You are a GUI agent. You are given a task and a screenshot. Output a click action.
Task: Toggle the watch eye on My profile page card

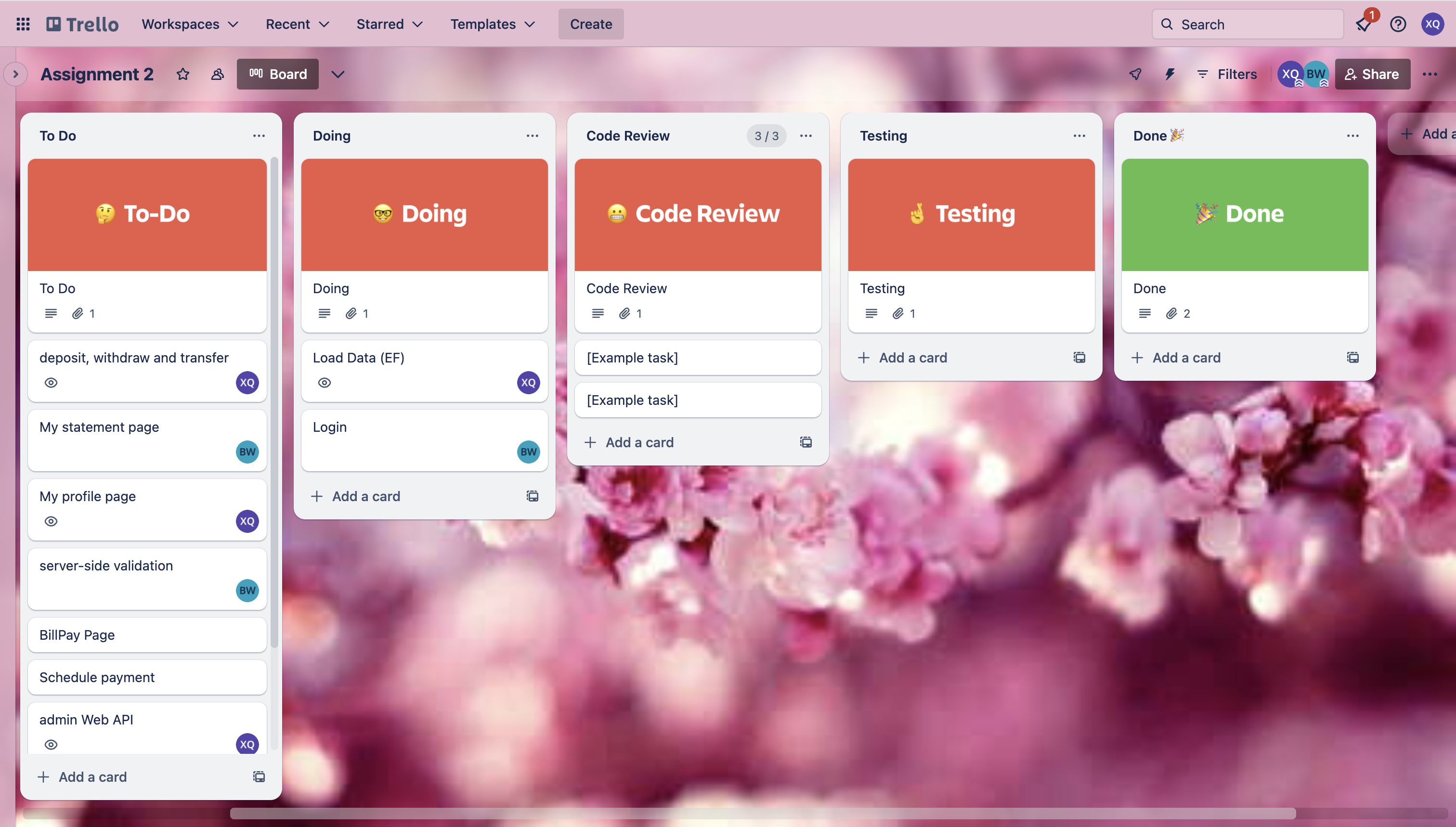(51, 521)
